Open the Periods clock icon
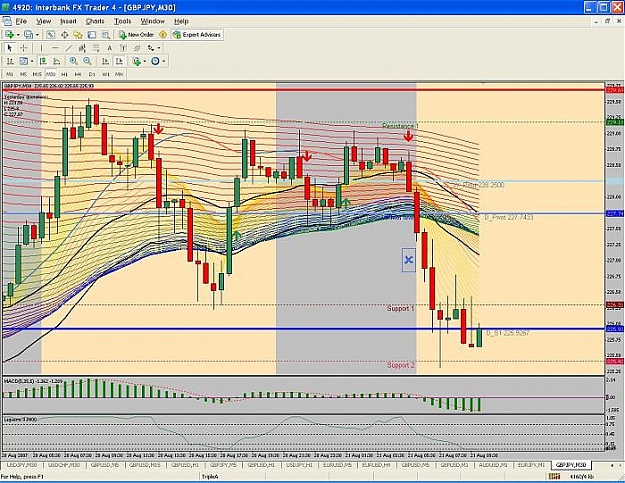 [155, 61]
